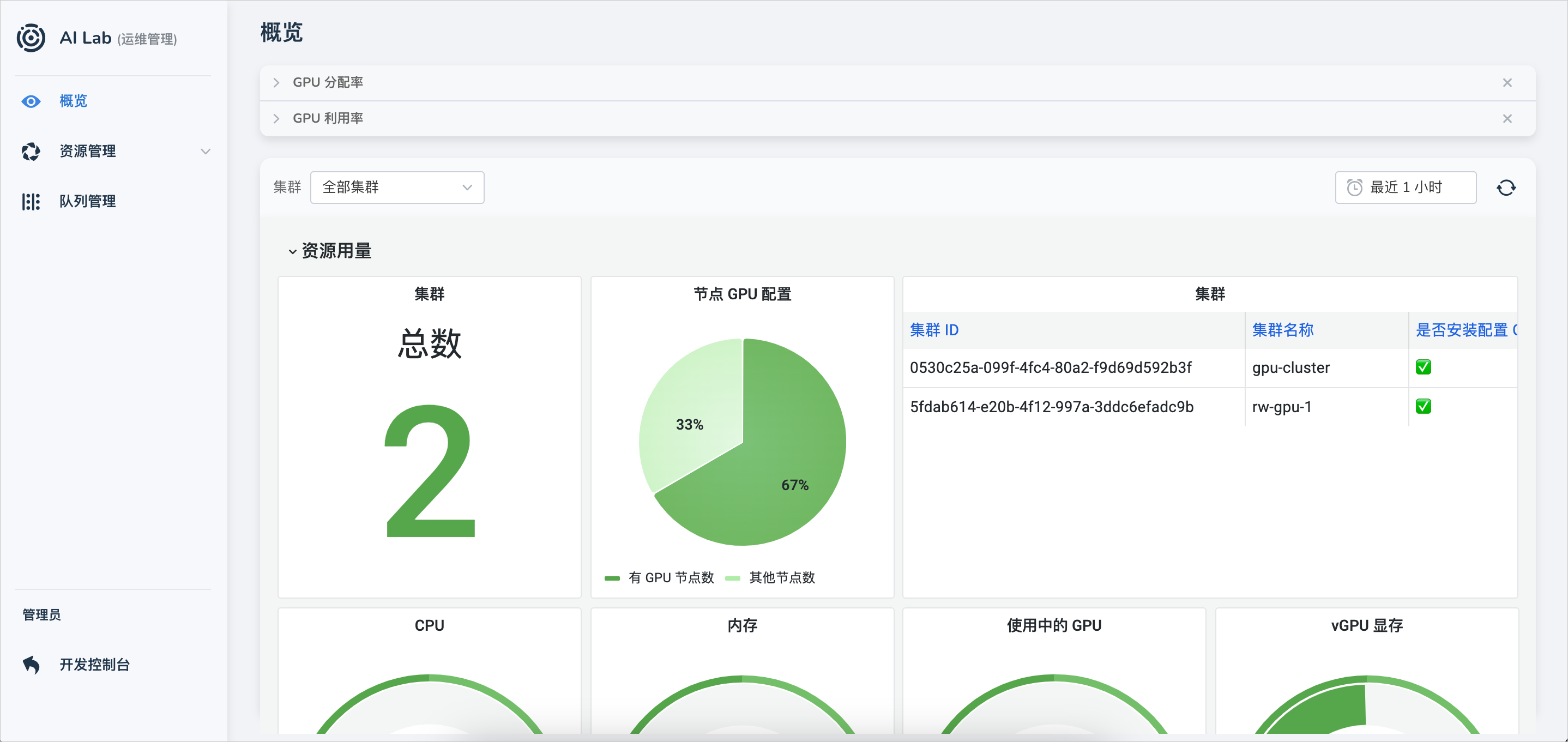Click the CPU gauge panel title

tap(429, 625)
